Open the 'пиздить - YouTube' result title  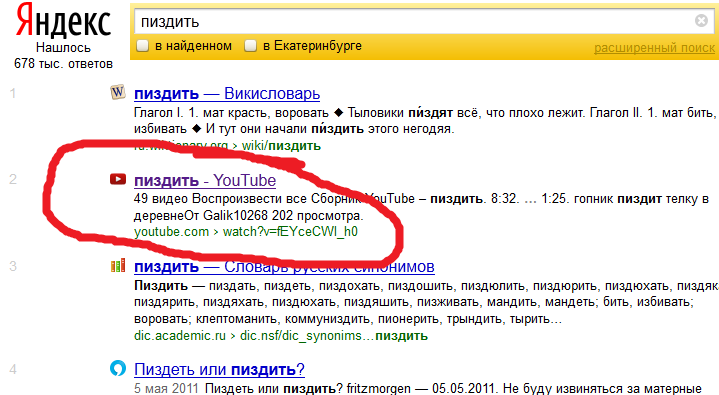(x=205, y=180)
